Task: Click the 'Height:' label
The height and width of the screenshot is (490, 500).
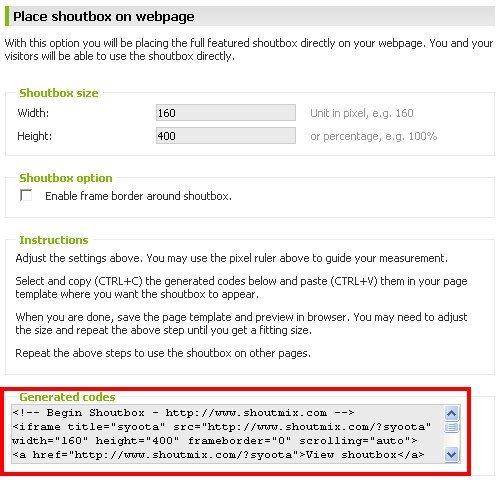Action: (35, 136)
